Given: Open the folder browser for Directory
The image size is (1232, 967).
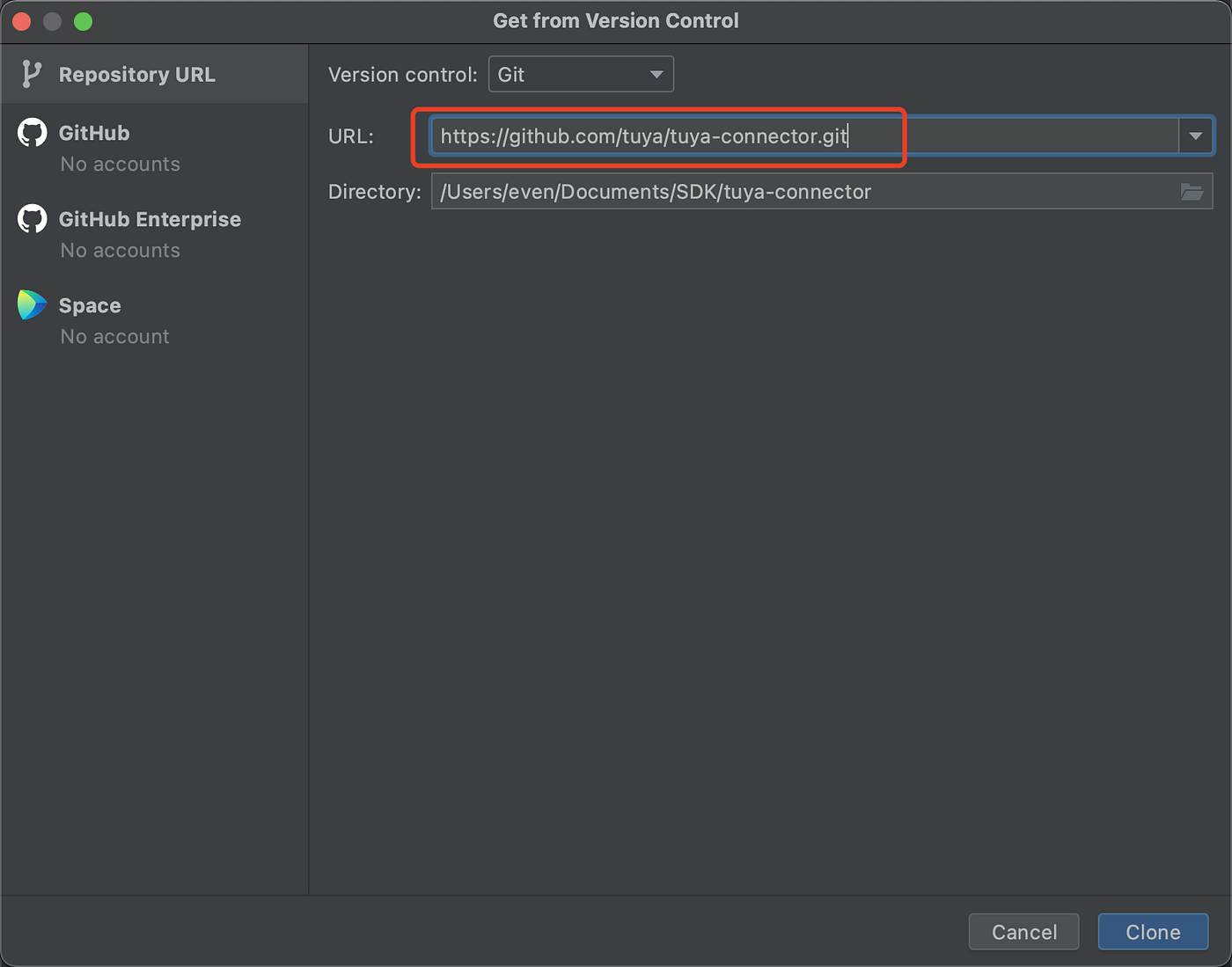Looking at the screenshot, I should click(1192, 192).
